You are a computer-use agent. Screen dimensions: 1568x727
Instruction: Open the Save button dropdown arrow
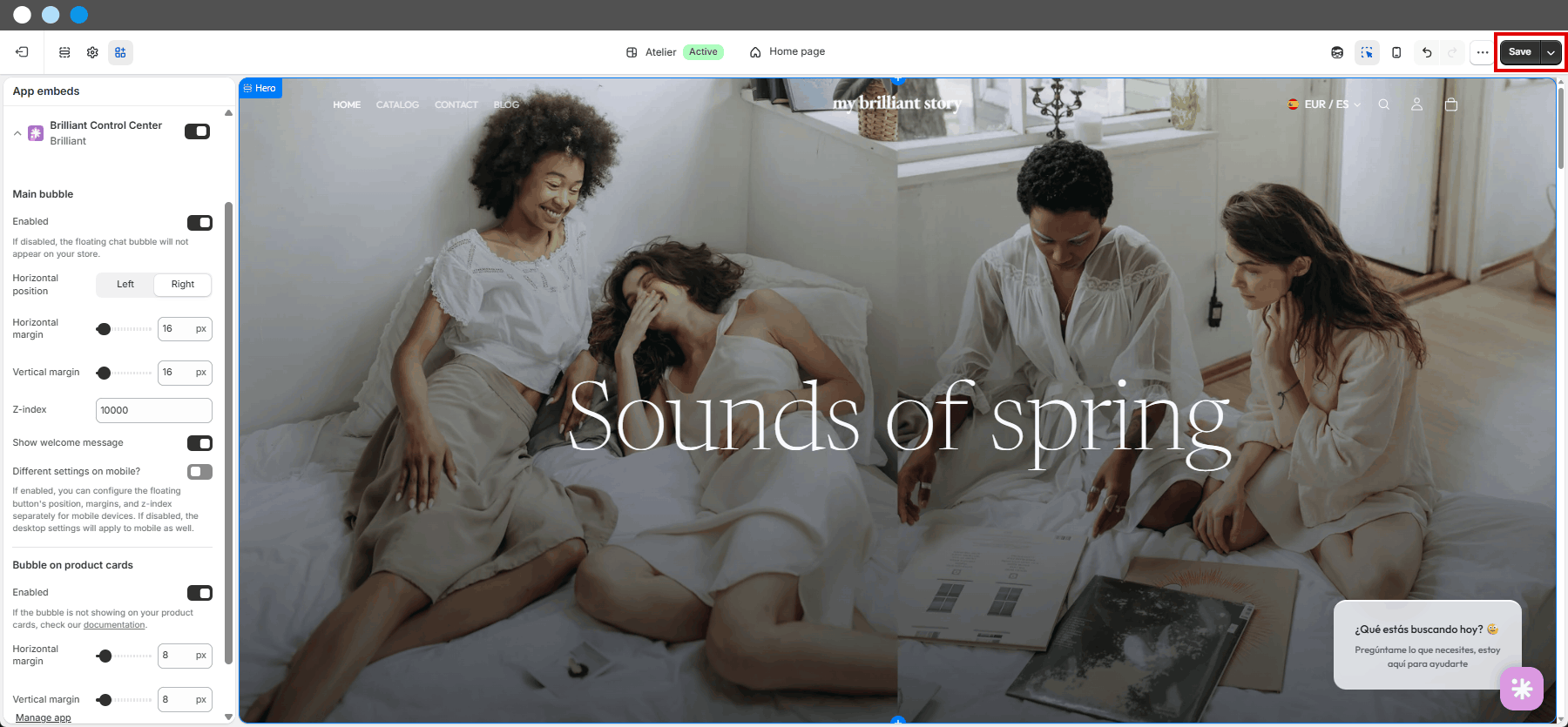pos(1551,52)
